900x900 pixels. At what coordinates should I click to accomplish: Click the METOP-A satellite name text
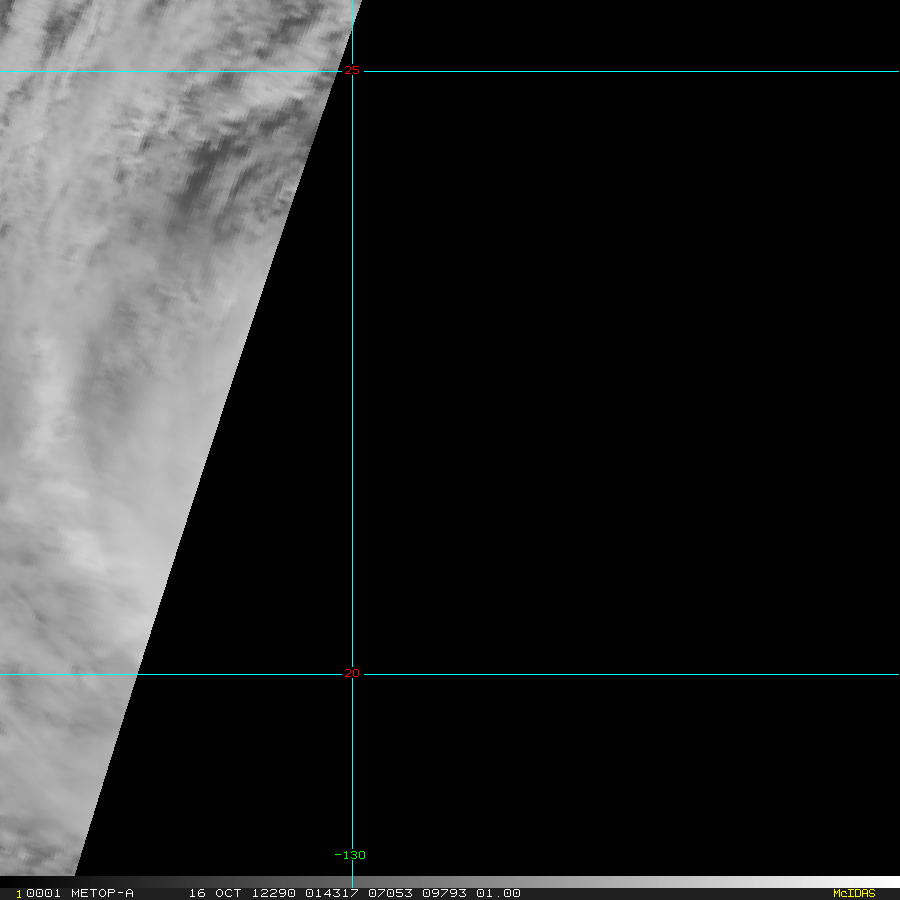101,893
